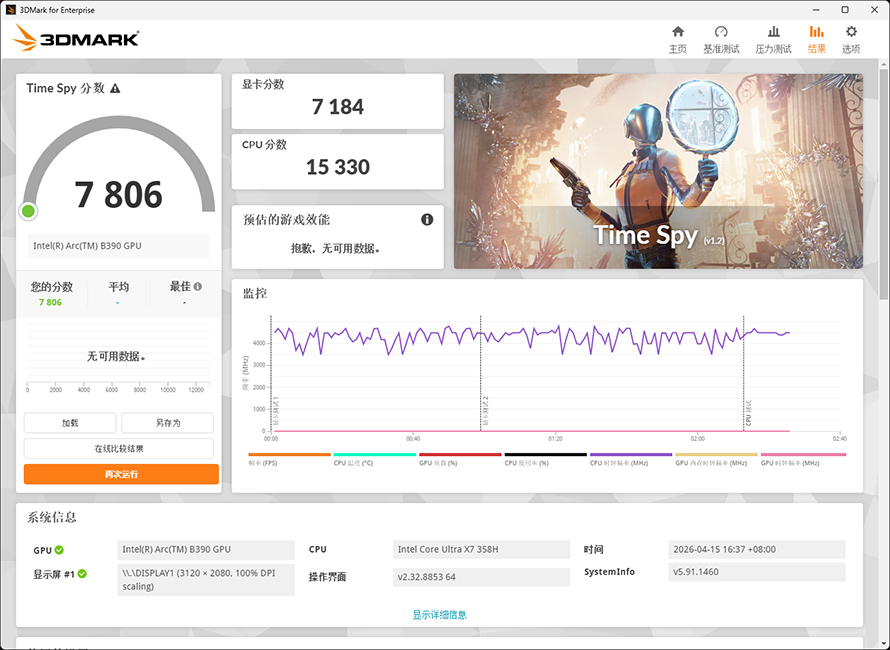The height and width of the screenshot is (650, 890).
Task: Click the 显卡测试 2 marker in the chart
Action: tap(485, 412)
